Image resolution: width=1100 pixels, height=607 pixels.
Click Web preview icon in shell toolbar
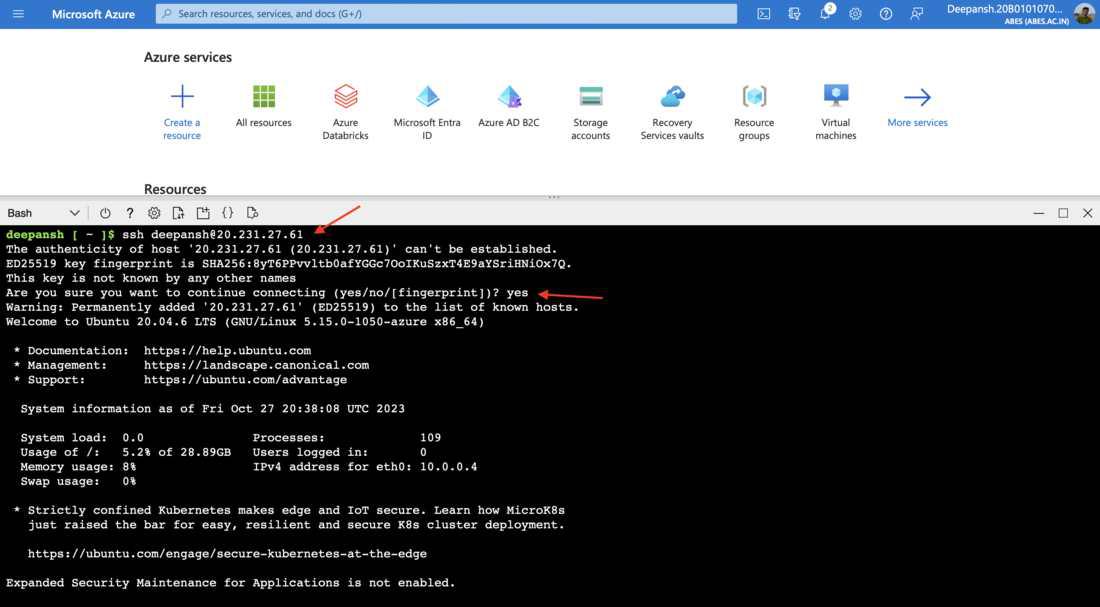pos(253,213)
